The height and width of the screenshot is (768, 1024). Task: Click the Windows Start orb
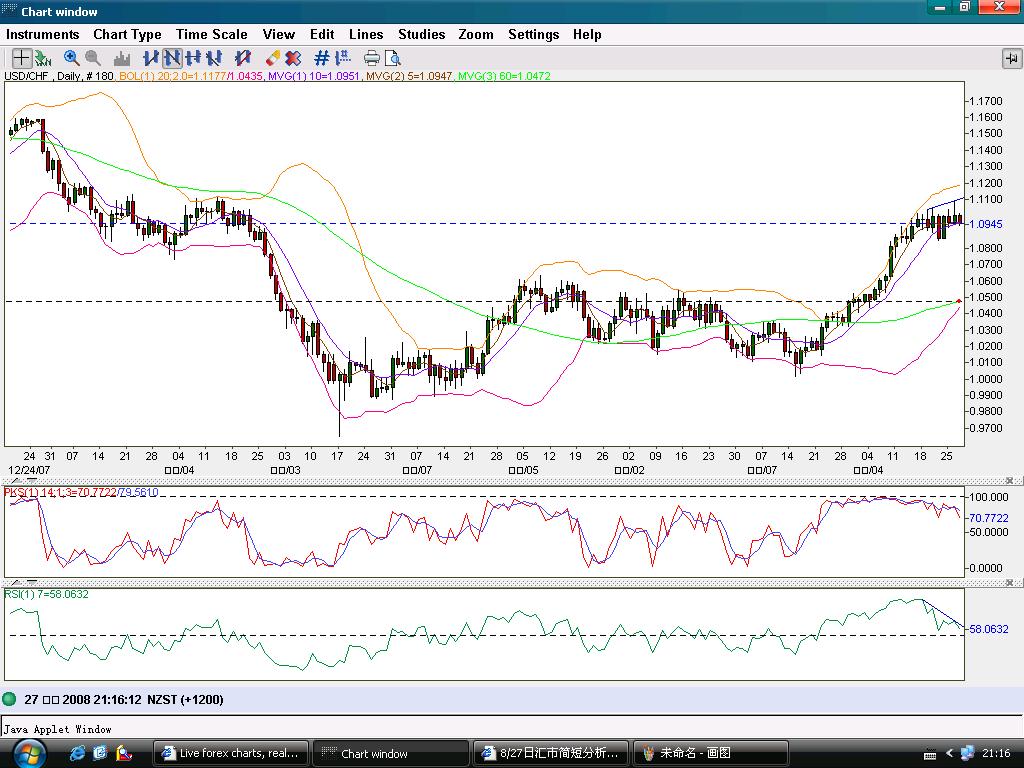[28, 752]
